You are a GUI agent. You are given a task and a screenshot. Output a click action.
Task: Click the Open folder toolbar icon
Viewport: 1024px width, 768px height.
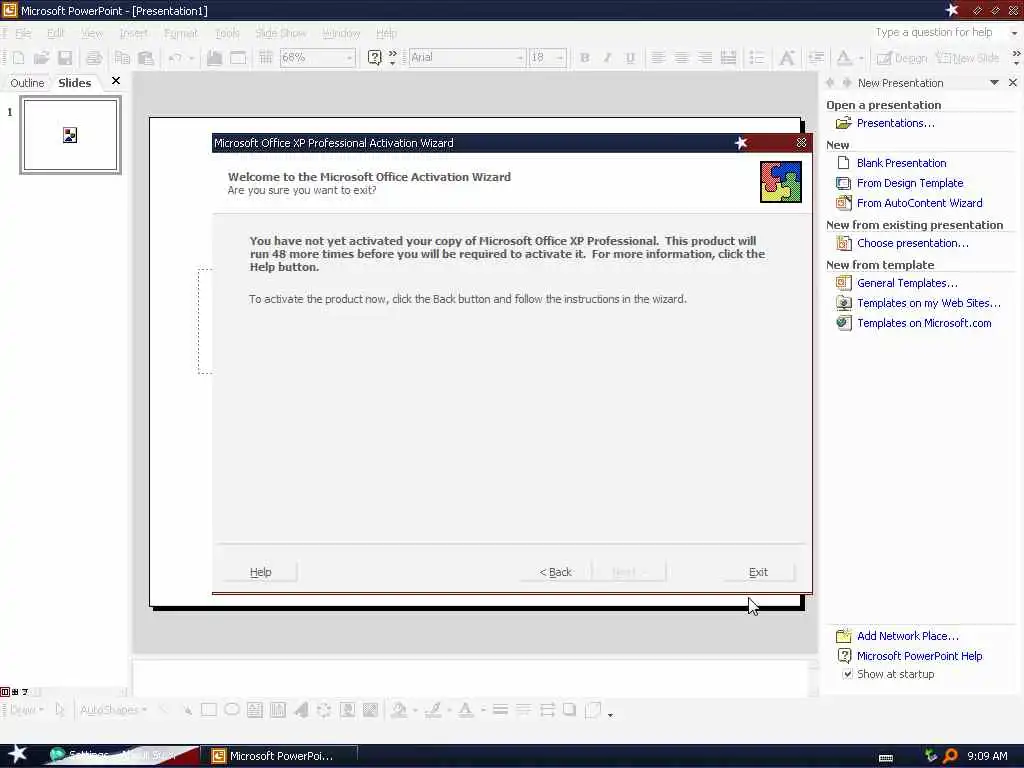pyautogui.click(x=41, y=57)
